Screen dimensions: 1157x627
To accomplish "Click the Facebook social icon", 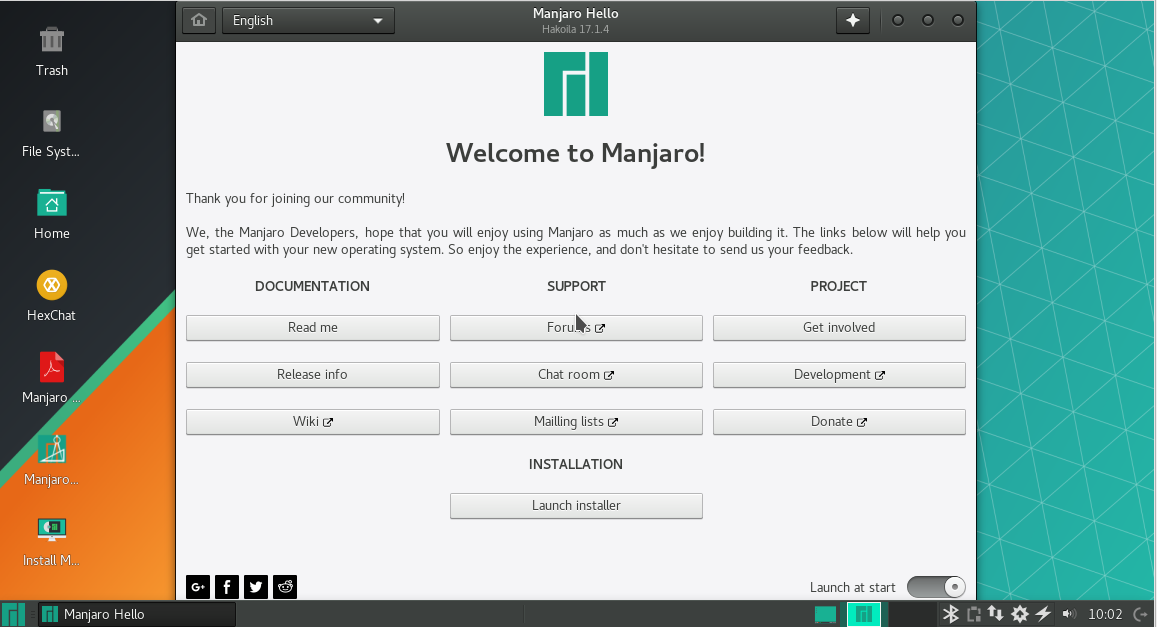I will (226, 587).
